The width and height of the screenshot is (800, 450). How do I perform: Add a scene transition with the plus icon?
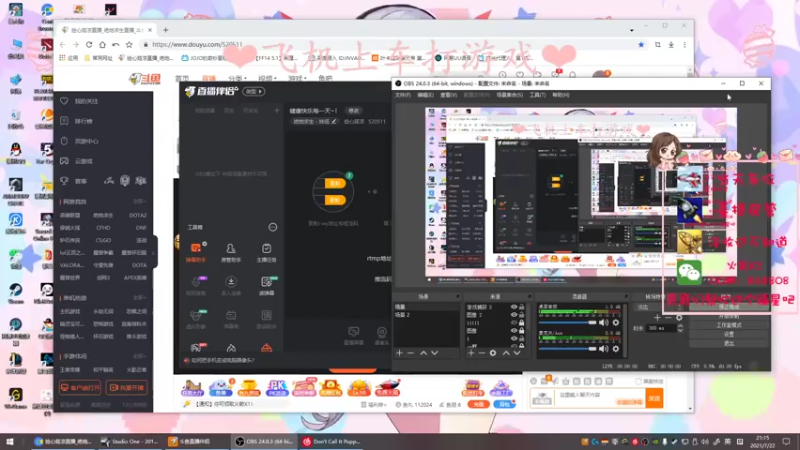tap(657, 317)
